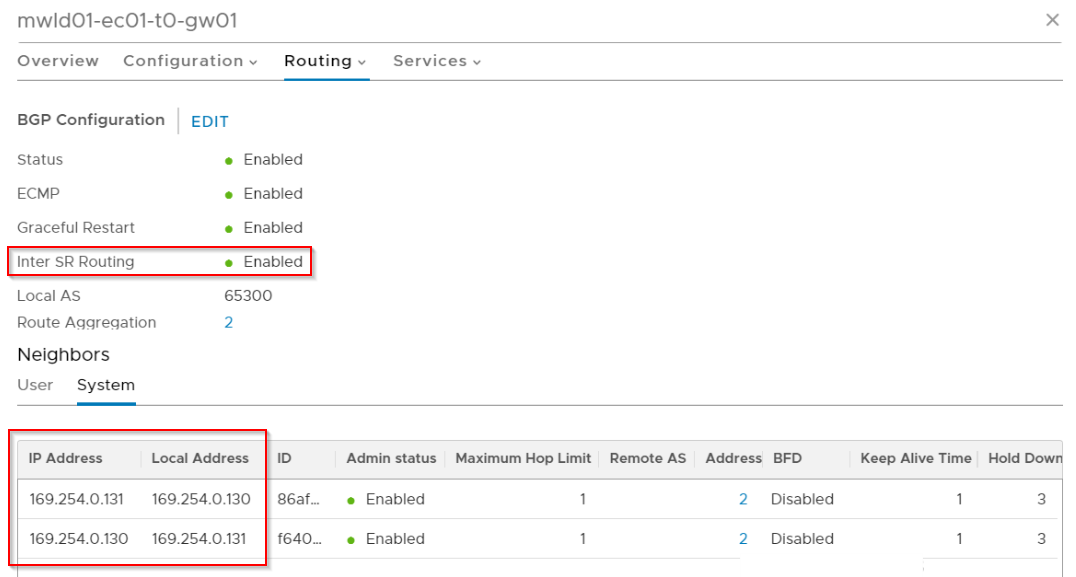Open address families link for neighbor 169.254.0.131
This screenshot has width=1076, height=577.
[x=743, y=499]
